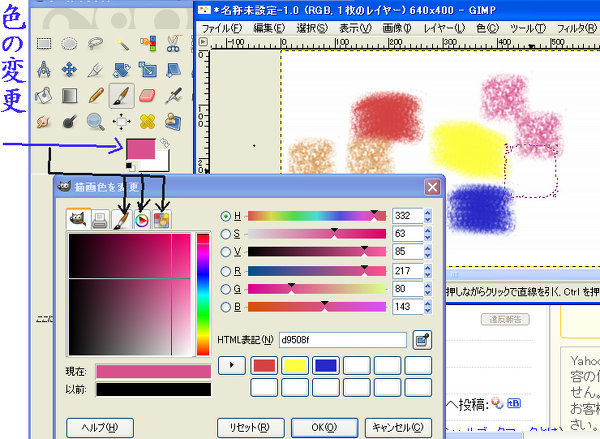This screenshot has width=600, height=439.
Task: Select the Bucket Fill tool
Action: pos(44,96)
